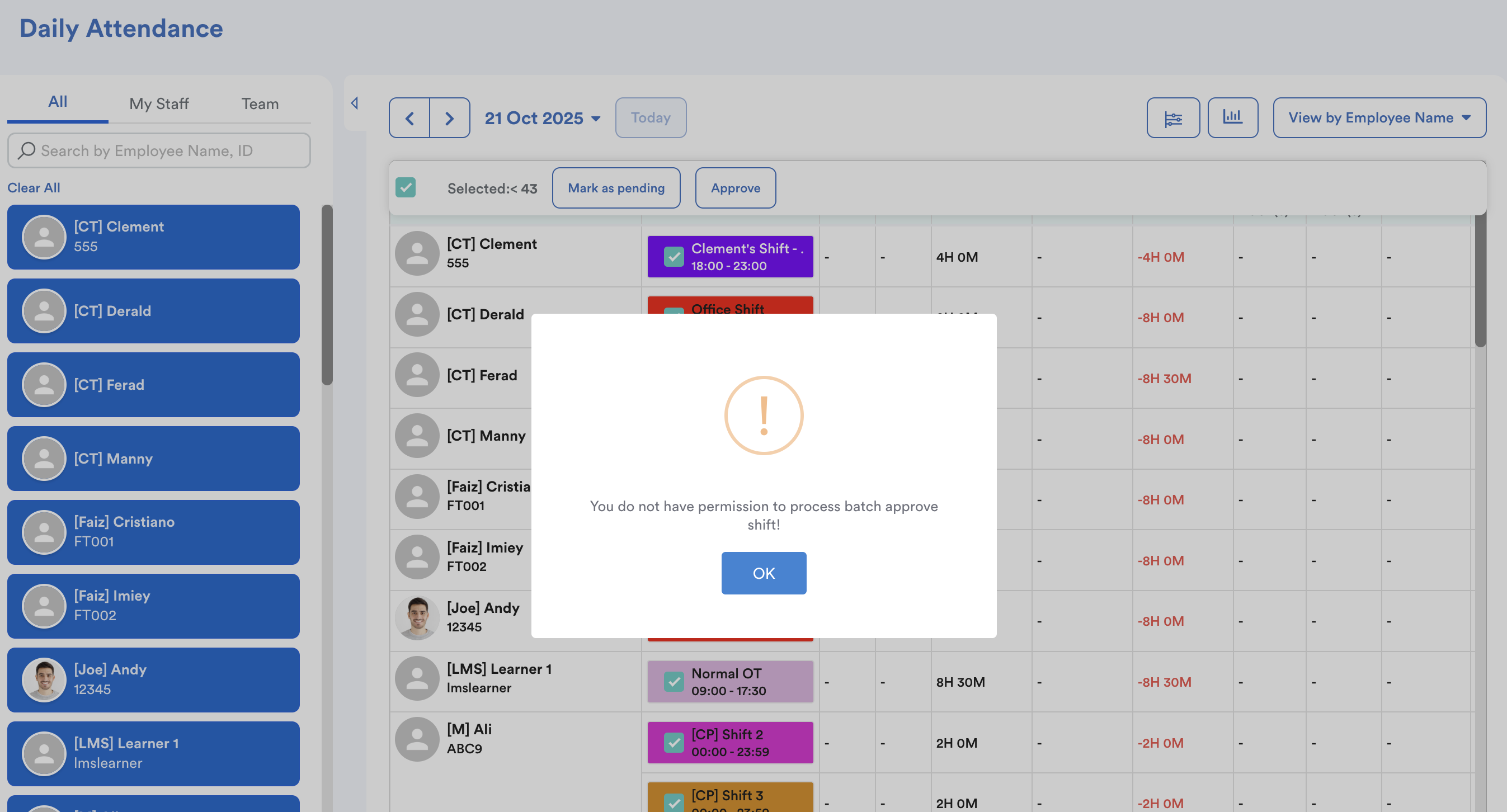Expand the View by Employee Name dropdown
Image resolution: width=1507 pixels, height=812 pixels.
pos(1379,118)
